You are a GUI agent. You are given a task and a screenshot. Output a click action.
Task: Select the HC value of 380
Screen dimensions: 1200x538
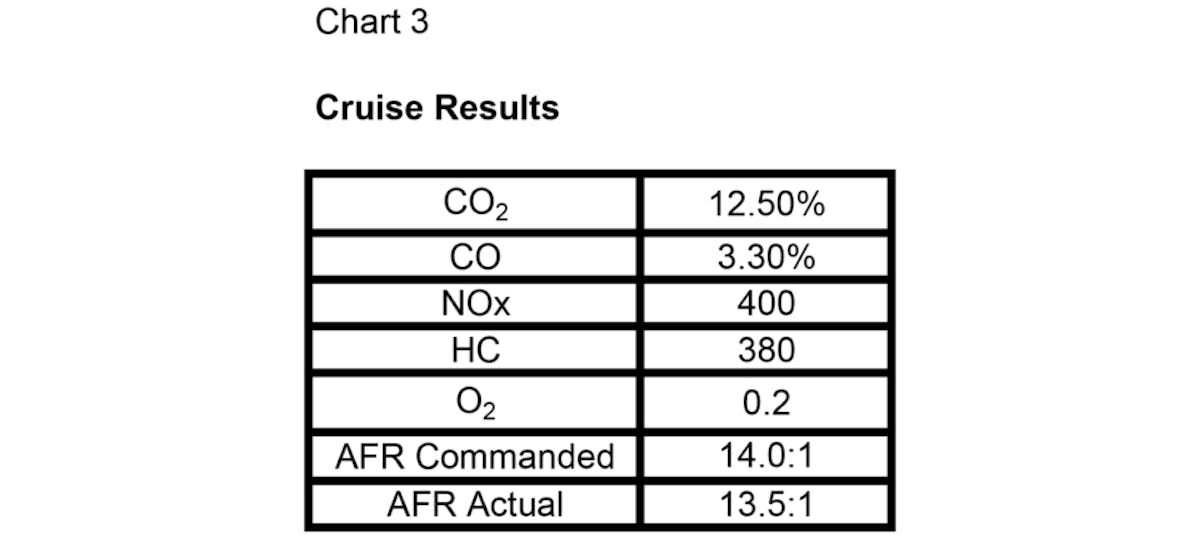click(767, 350)
